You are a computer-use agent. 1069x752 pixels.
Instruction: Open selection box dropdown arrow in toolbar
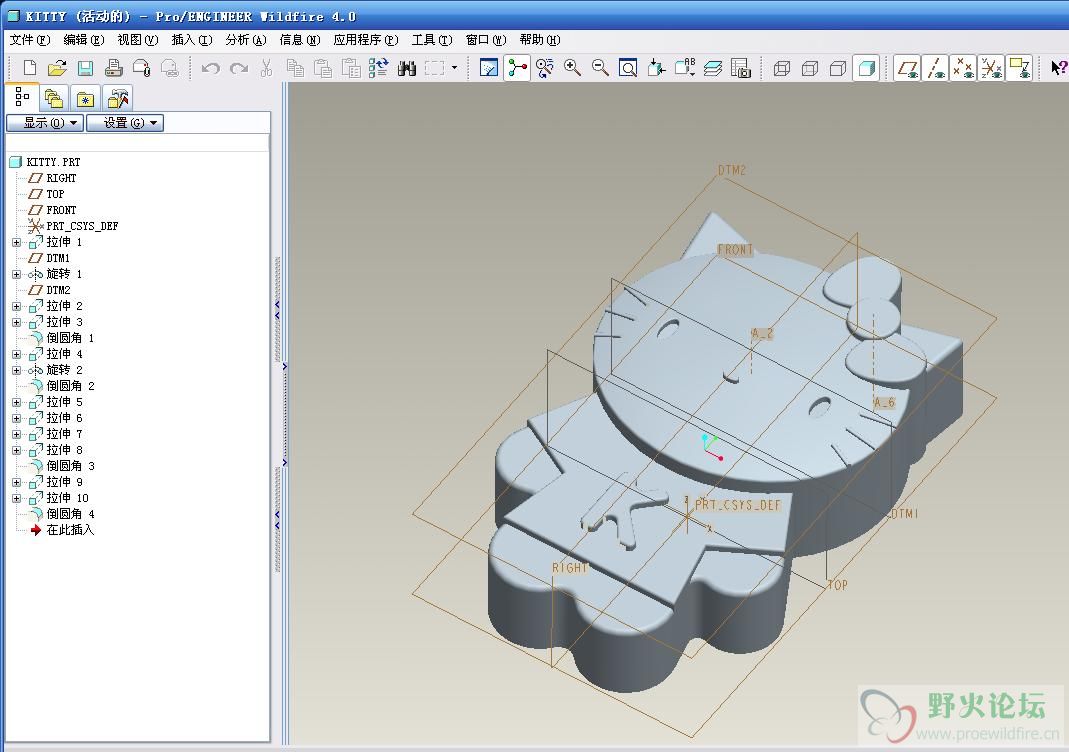pyautogui.click(x=454, y=67)
